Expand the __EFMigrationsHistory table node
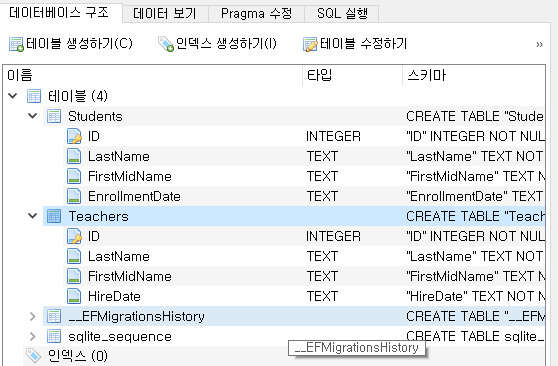The height and width of the screenshot is (366, 558). (x=33, y=316)
